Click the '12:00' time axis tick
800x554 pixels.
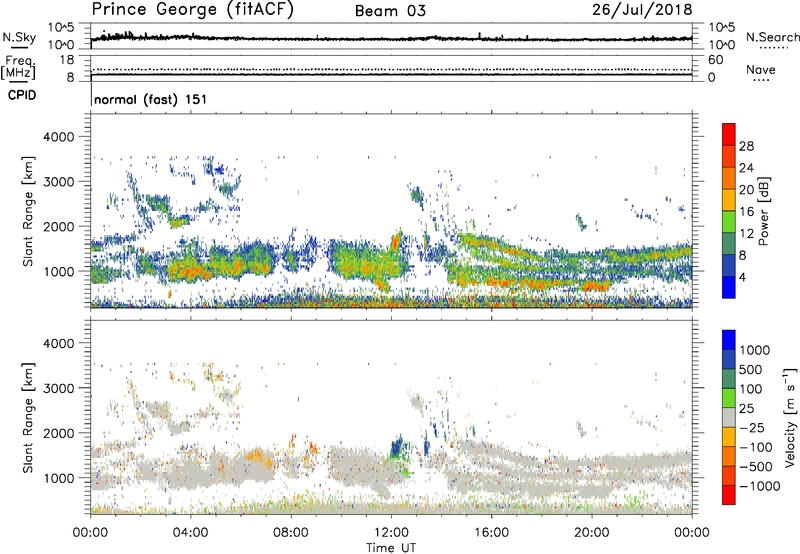[x=391, y=533]
